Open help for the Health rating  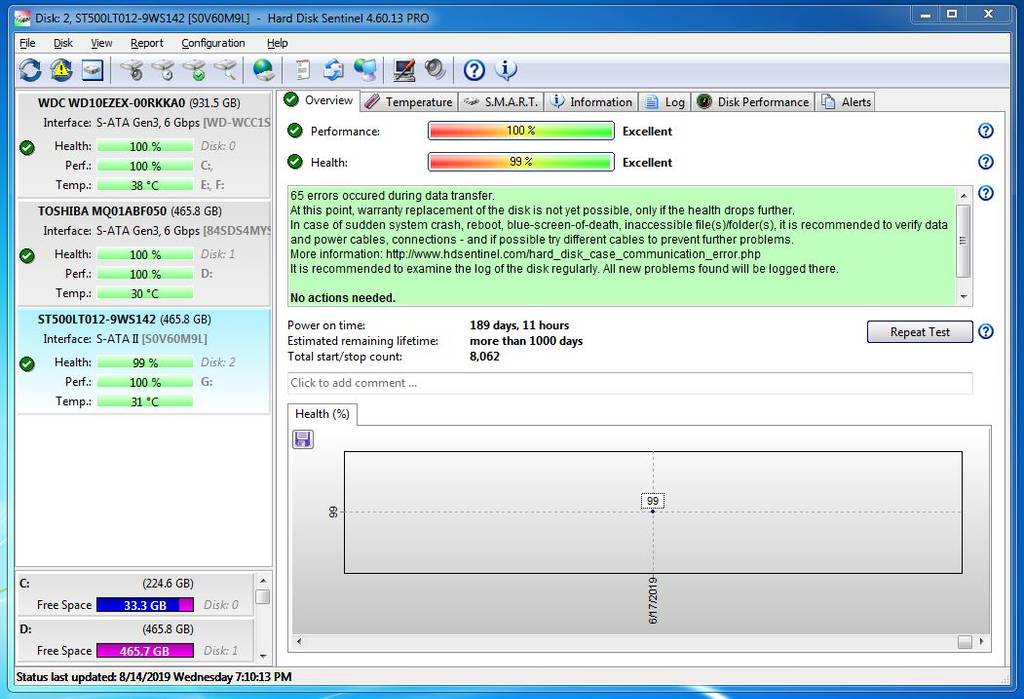(985, 162)
